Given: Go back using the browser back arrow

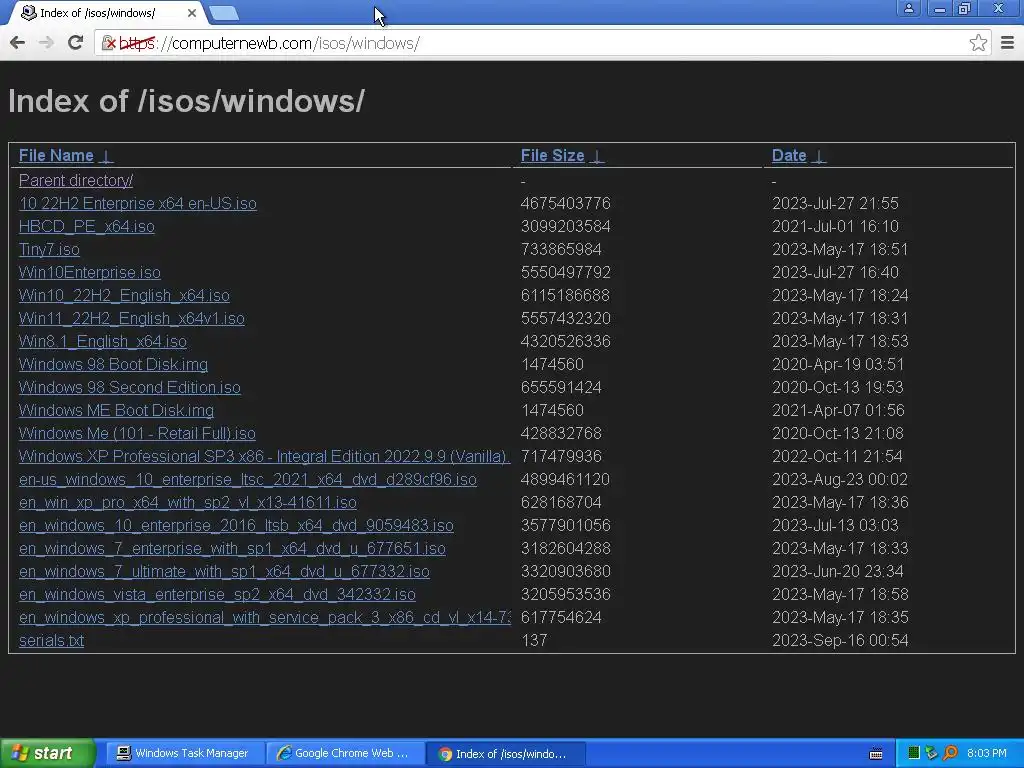Looking at the screenshot, I should point(18,42).
